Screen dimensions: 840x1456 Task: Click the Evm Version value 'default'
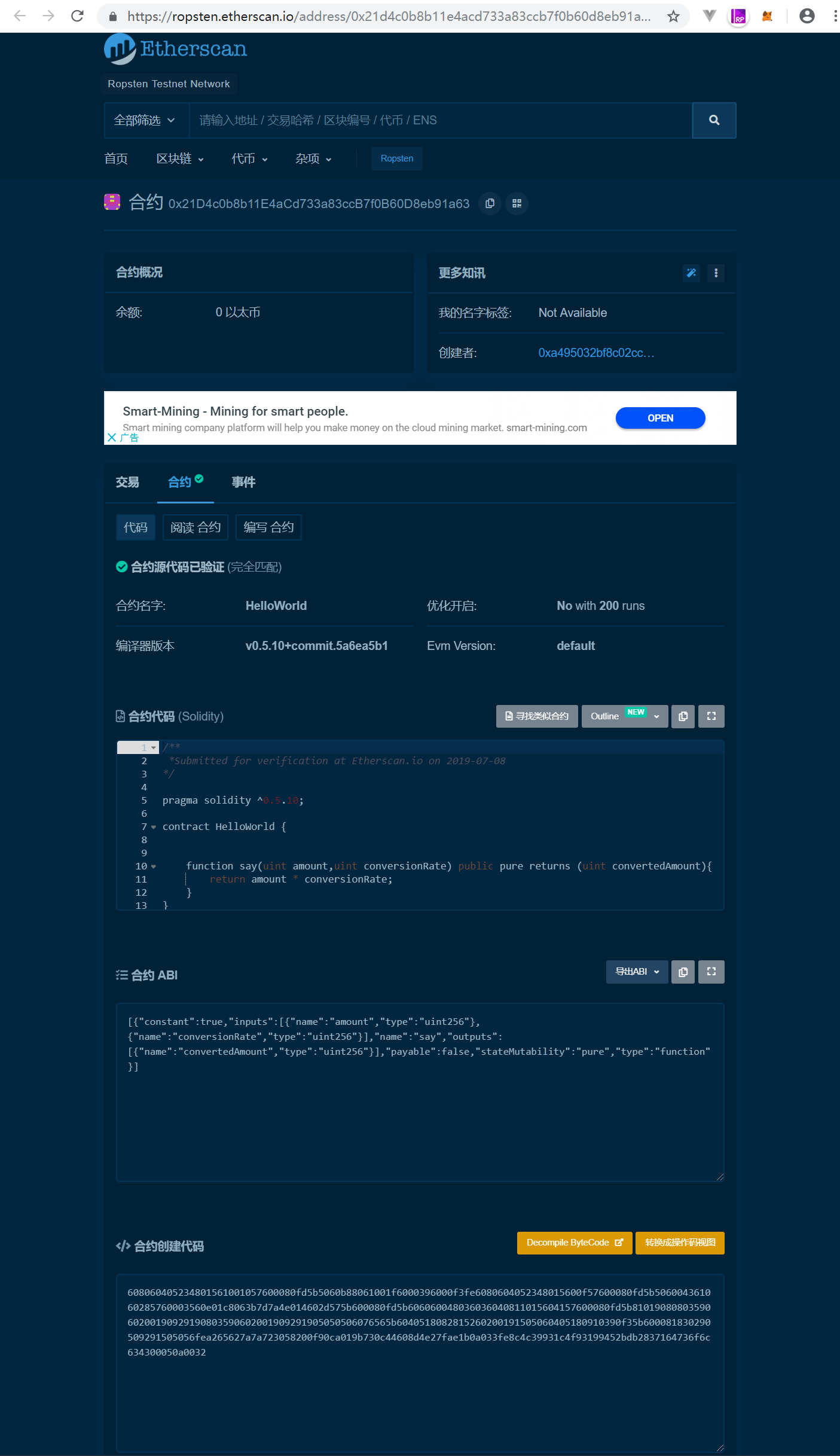point(576,646)
